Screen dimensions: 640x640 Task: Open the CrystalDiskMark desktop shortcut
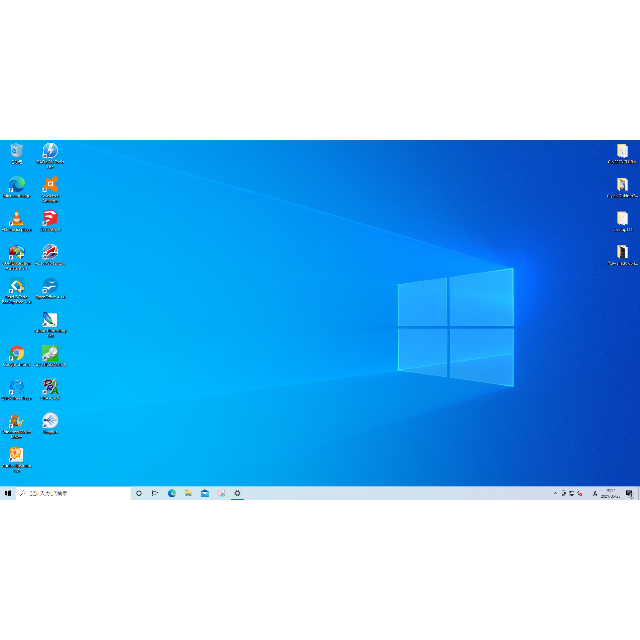[50, 356]
